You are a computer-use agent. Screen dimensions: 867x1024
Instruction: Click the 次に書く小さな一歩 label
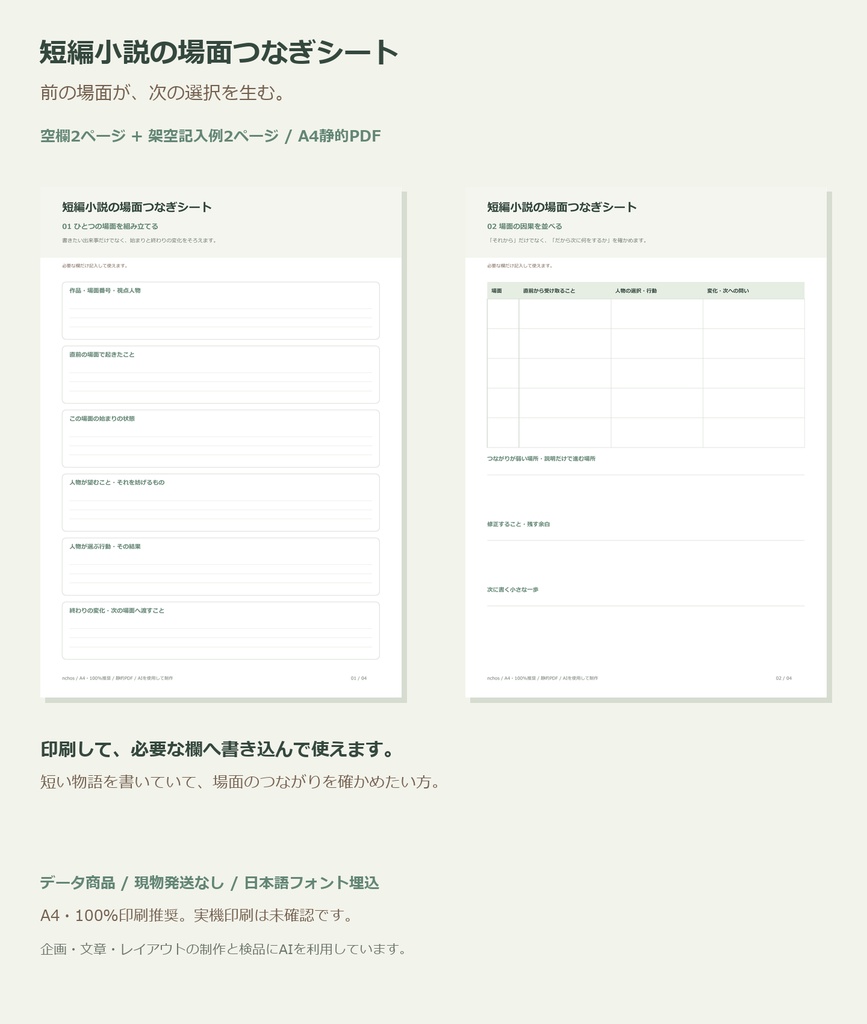coord(512,589)
